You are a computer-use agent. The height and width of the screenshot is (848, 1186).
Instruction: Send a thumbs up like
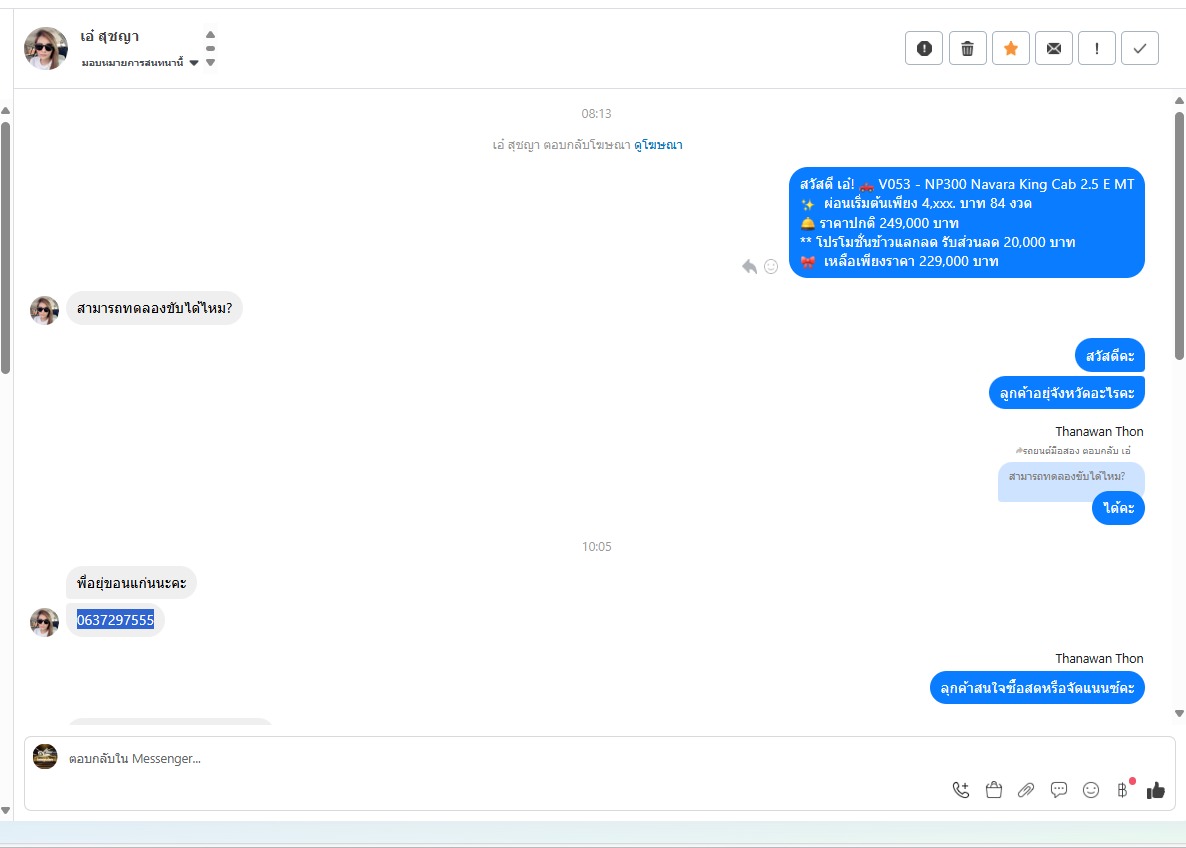pyautogui.click(x=1155, y=791)
